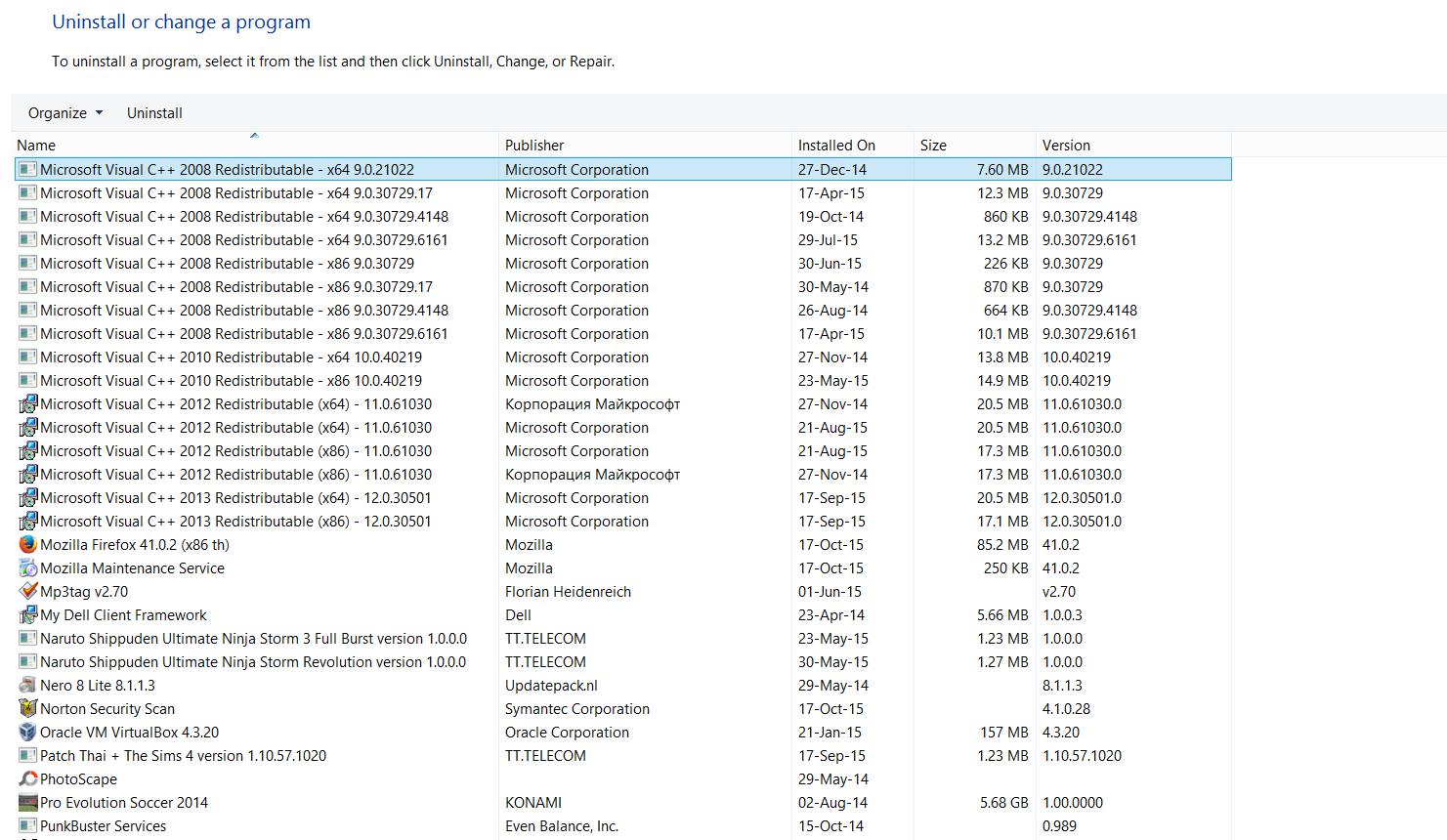Click the 85.2 MB size value
This screenshot has height=840, width=1447.
tap(1002, 545)
